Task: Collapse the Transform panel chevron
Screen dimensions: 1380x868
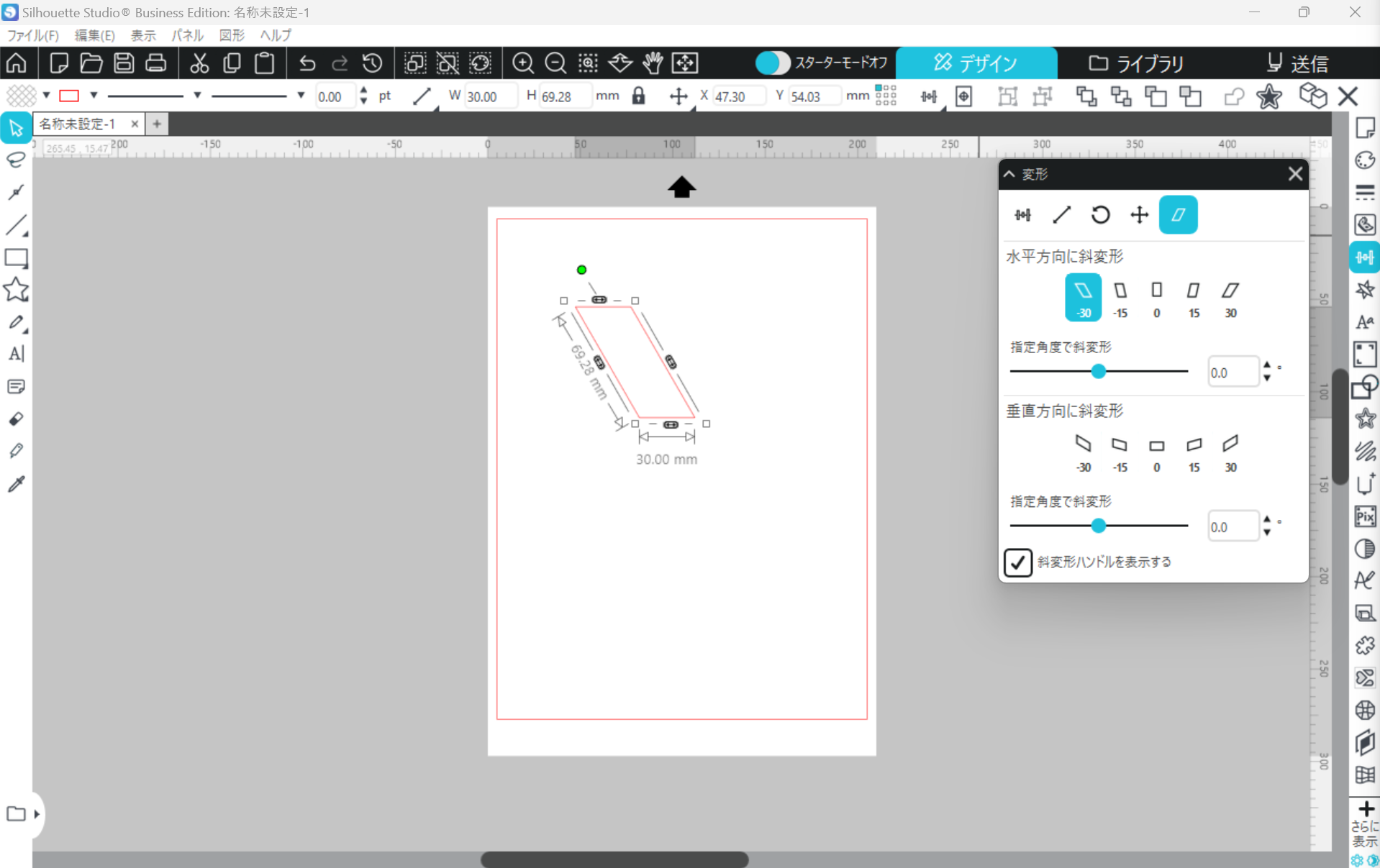Action: [x=1009, y=174]
